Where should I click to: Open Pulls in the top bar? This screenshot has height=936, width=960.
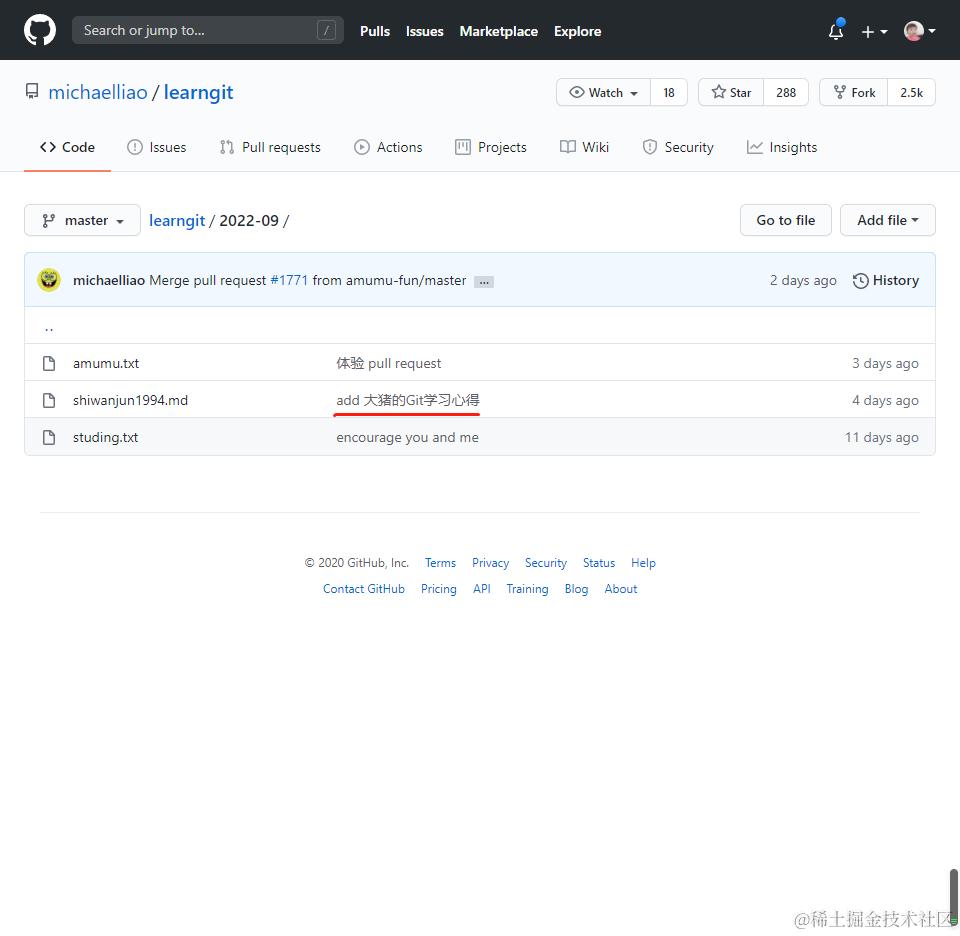(375, 31)
